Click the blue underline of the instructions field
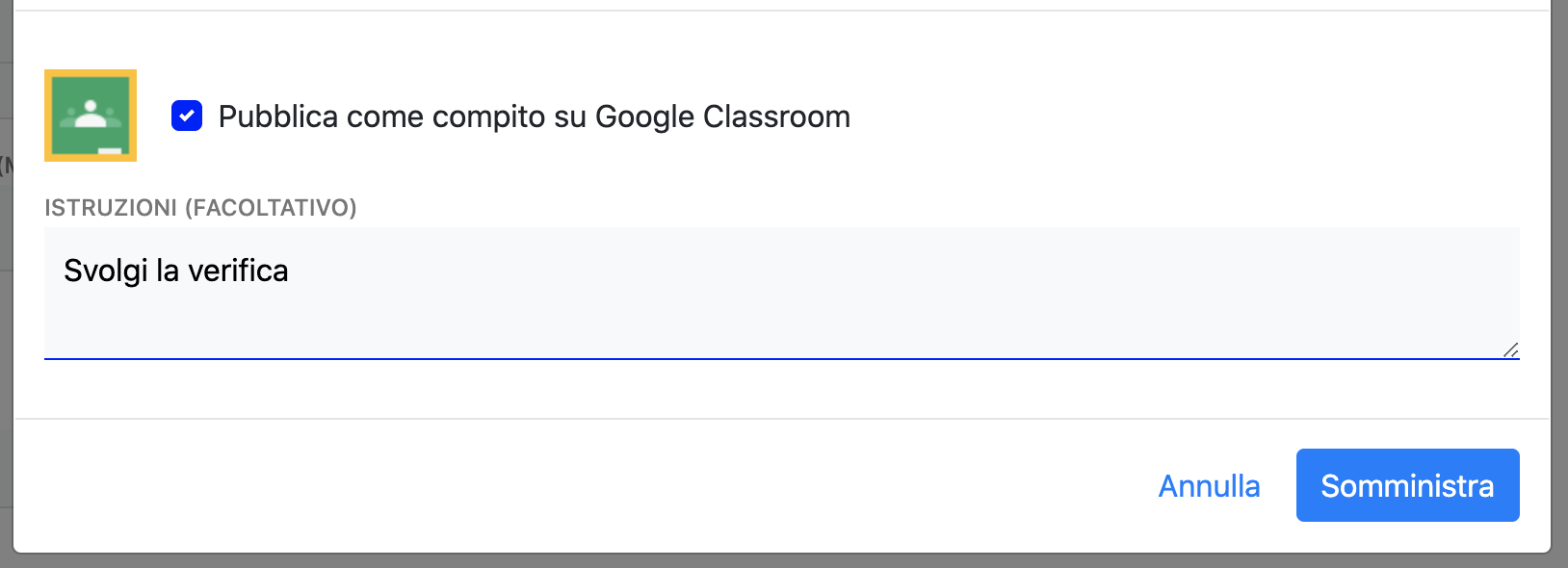This screenshot has width=1568, height=568. coord(781,359)
